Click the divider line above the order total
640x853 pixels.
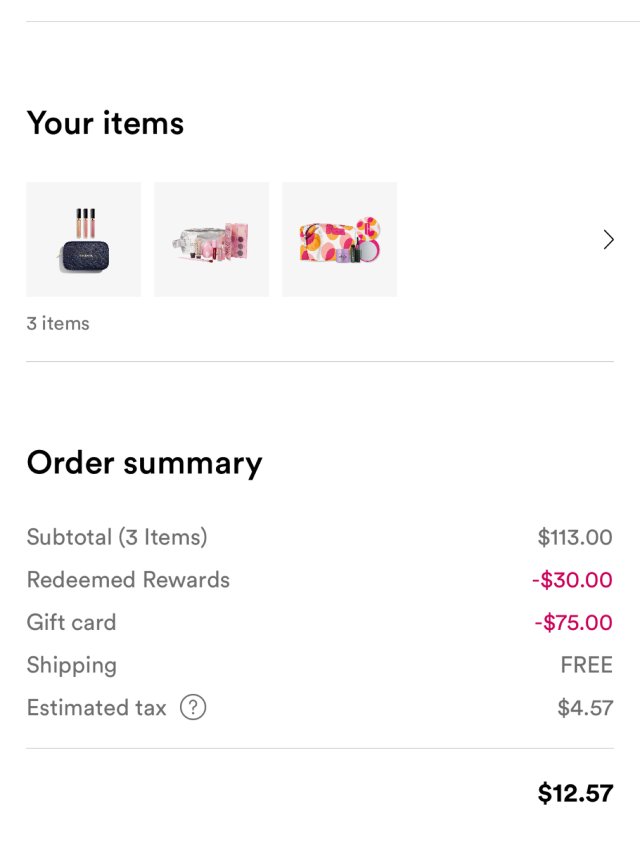click(320, 748)
